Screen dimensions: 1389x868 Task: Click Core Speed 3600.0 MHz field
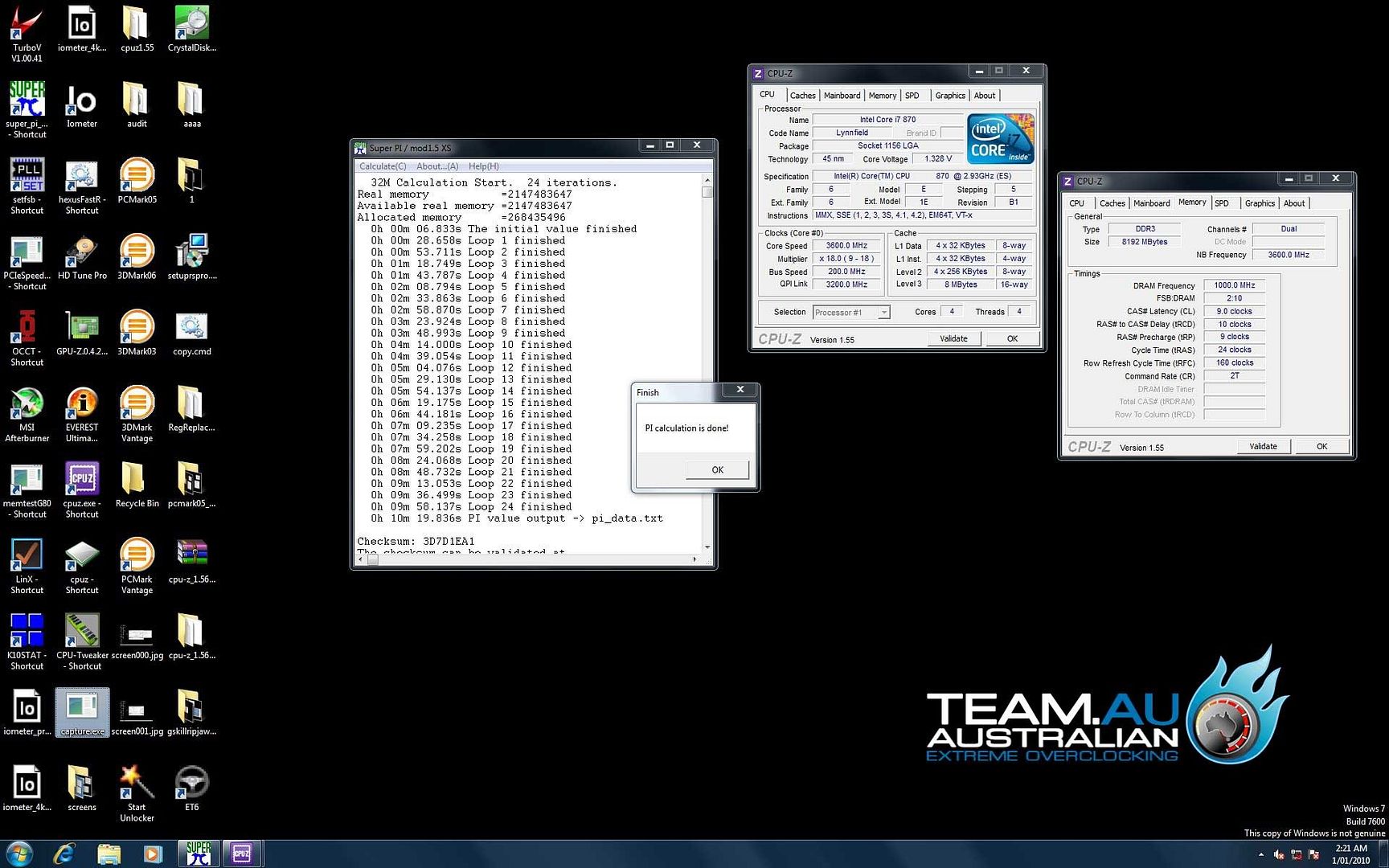click(x=846, y=246)
